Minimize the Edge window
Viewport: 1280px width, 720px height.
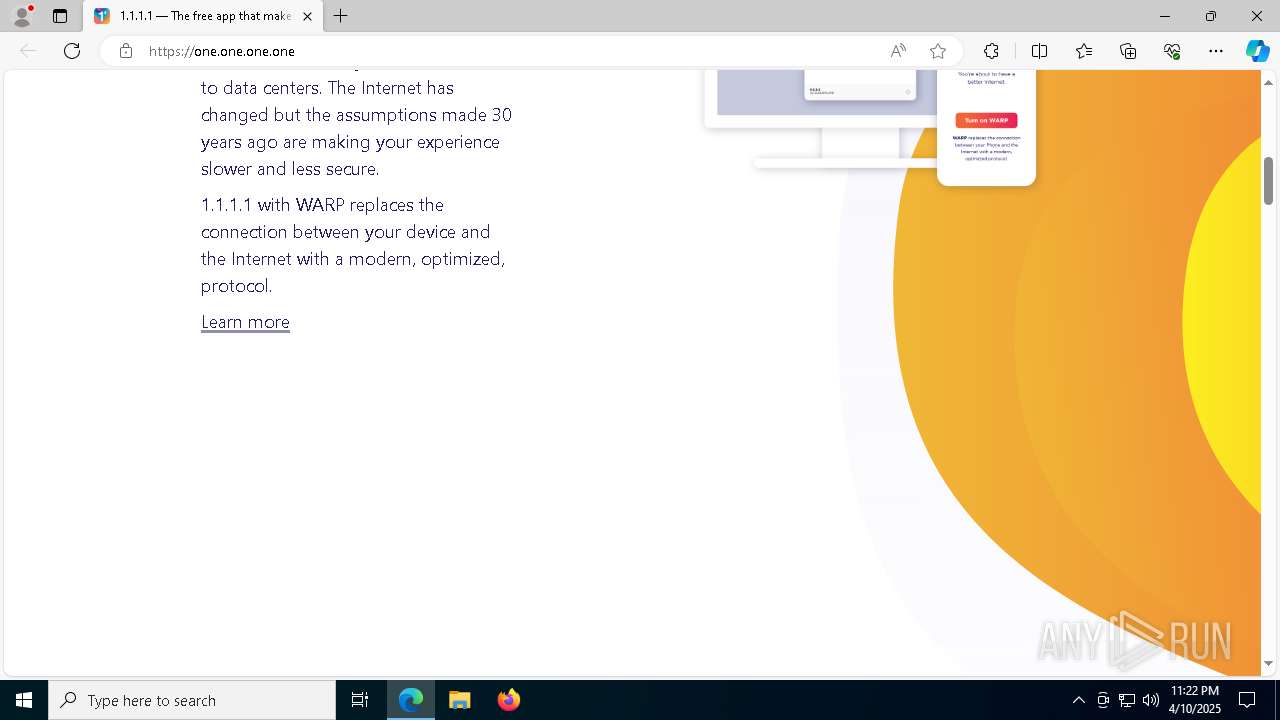[x=1165, y=16]
